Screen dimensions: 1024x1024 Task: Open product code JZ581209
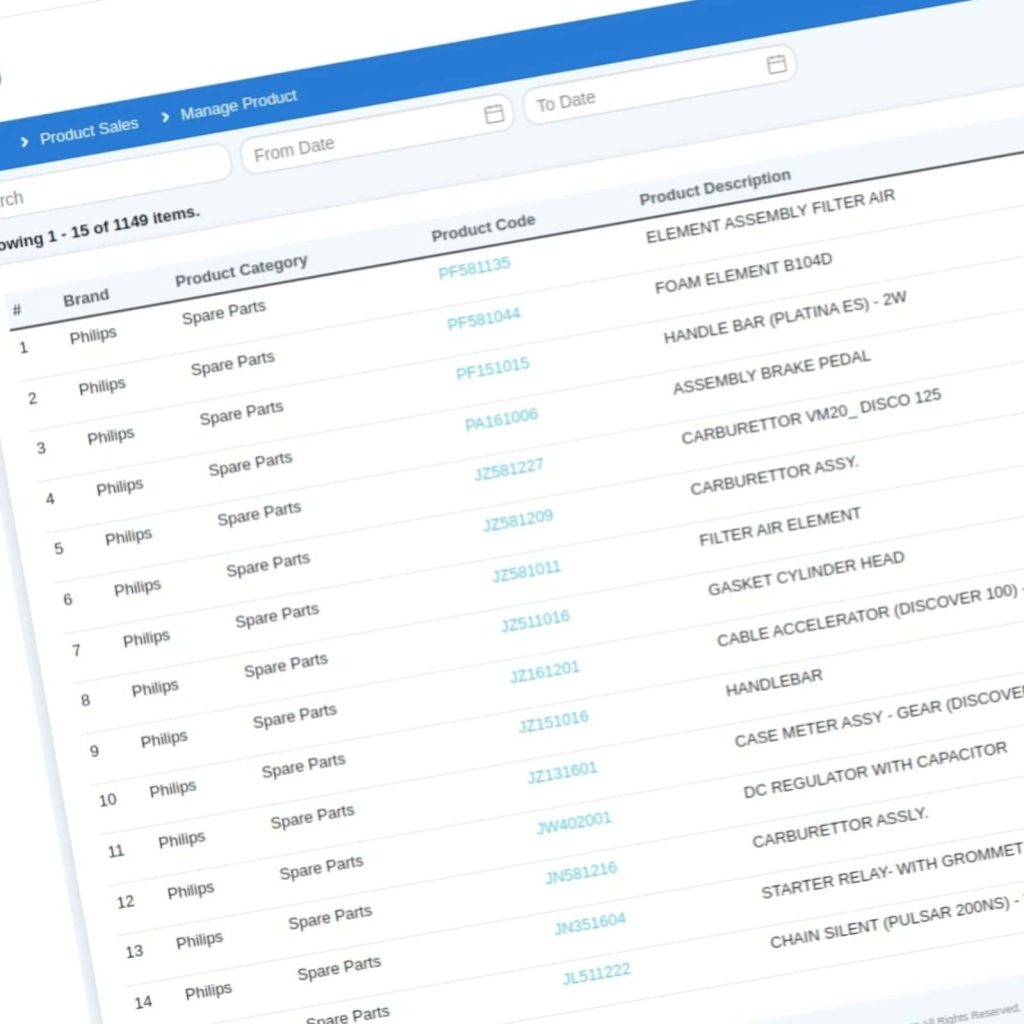point(518,520)
